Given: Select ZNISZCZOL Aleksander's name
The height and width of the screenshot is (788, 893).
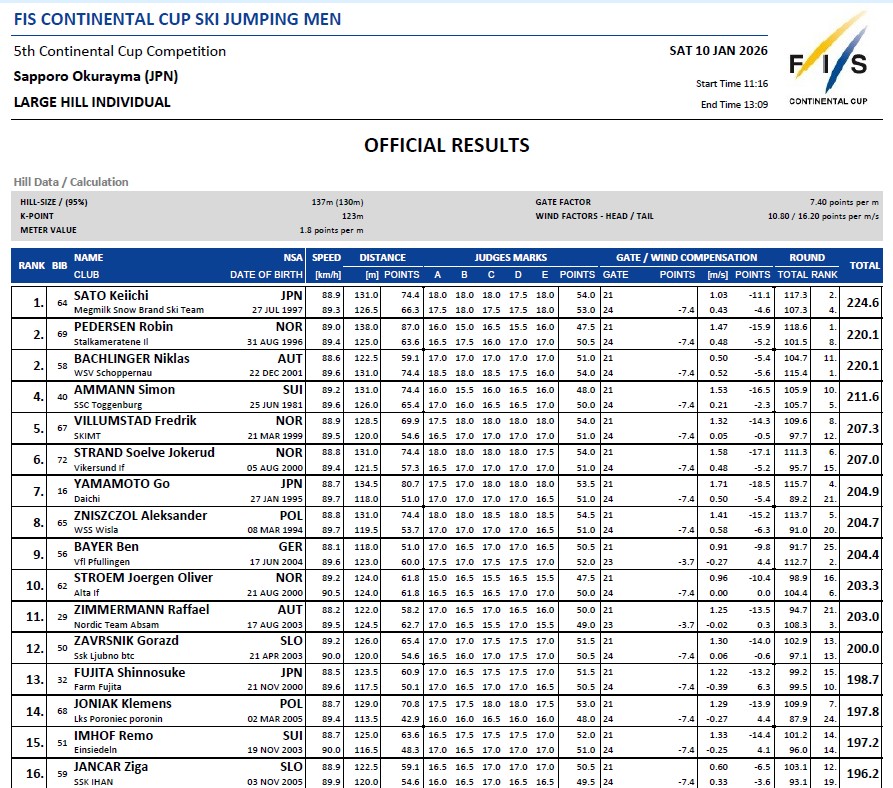Looking at the screenshot, I should pyautogui.click(x=141, y=516).
